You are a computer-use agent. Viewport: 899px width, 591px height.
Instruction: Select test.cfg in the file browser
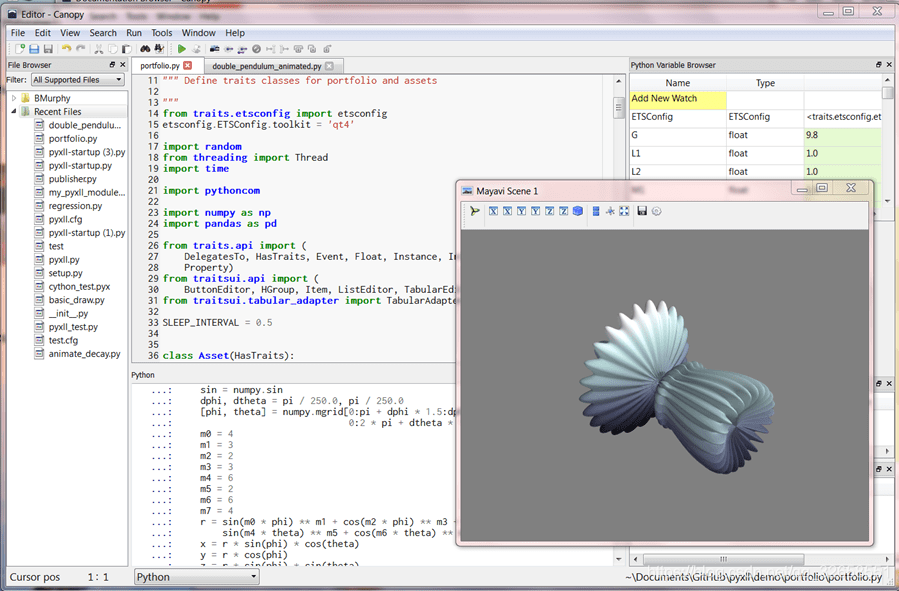pyautogui.click(x=63, y=340)
